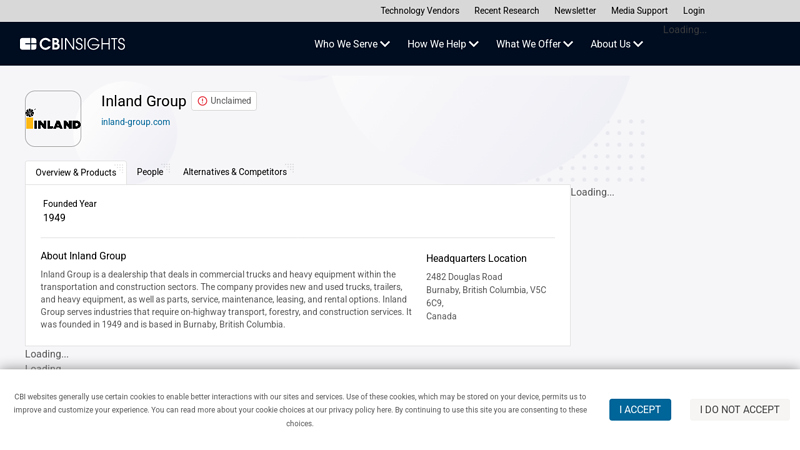
Task: Click the Inland Group company name heading
Action: (143, 101)
